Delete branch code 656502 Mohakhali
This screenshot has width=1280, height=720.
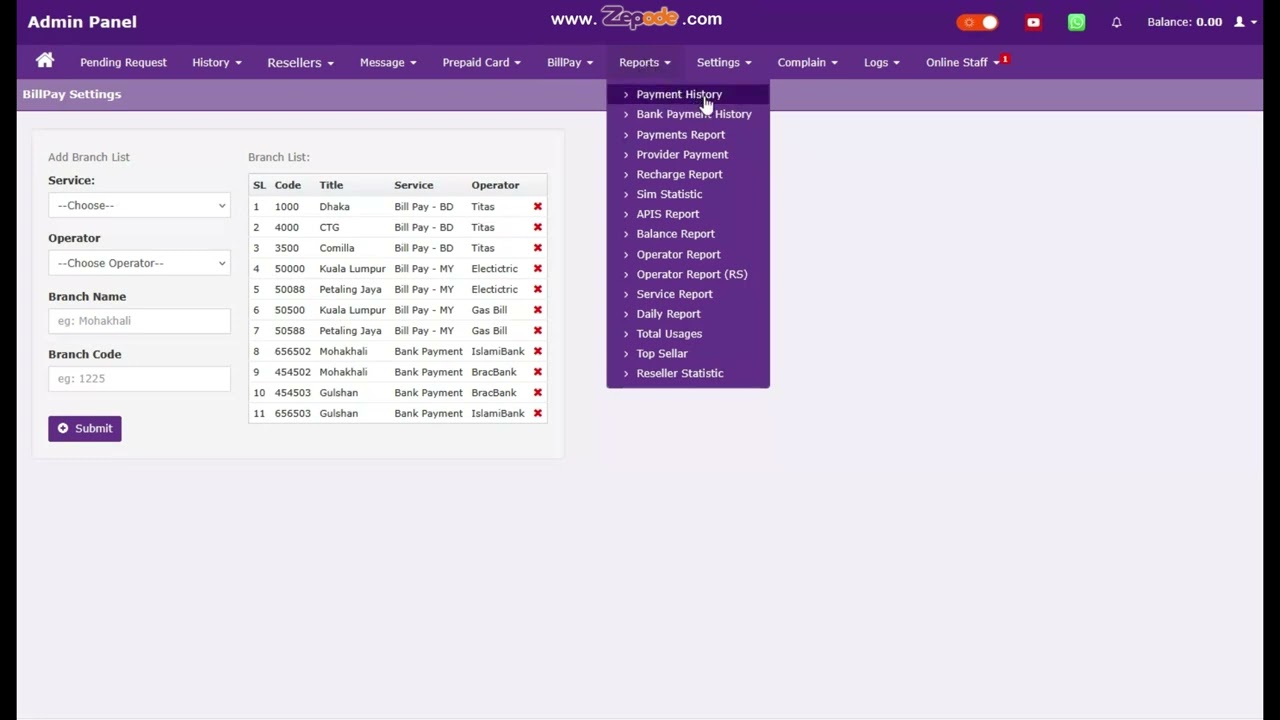(537, 351)
